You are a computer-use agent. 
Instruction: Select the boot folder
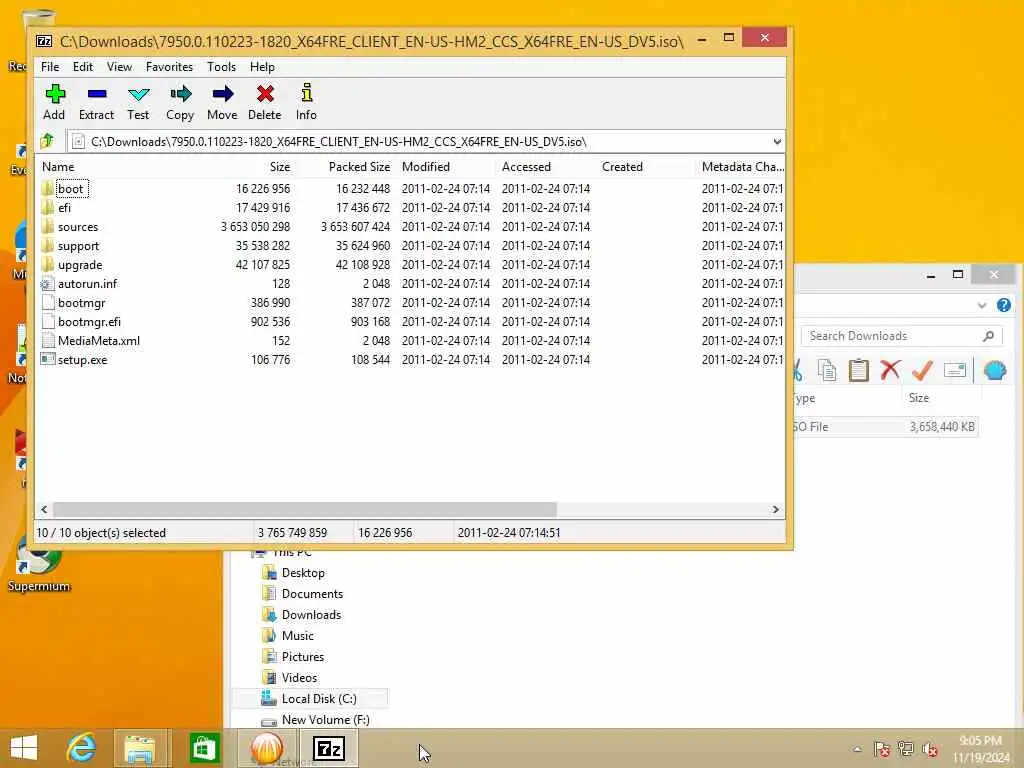point(71,189)
